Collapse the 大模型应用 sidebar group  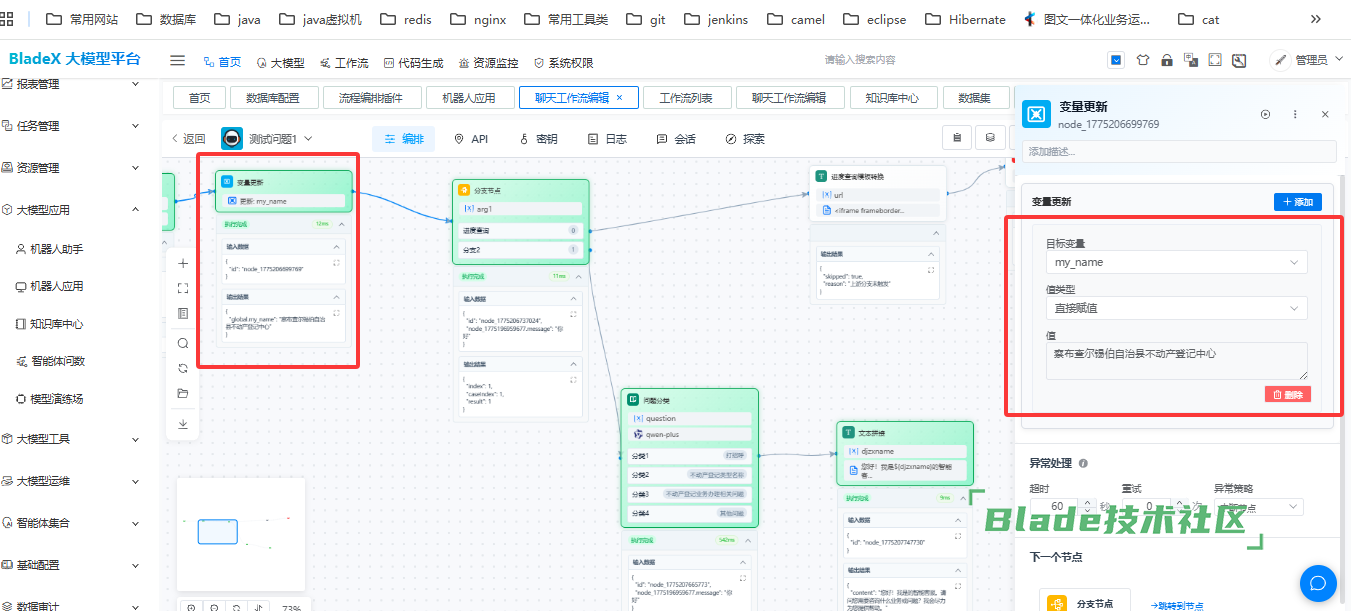(136, 210)
